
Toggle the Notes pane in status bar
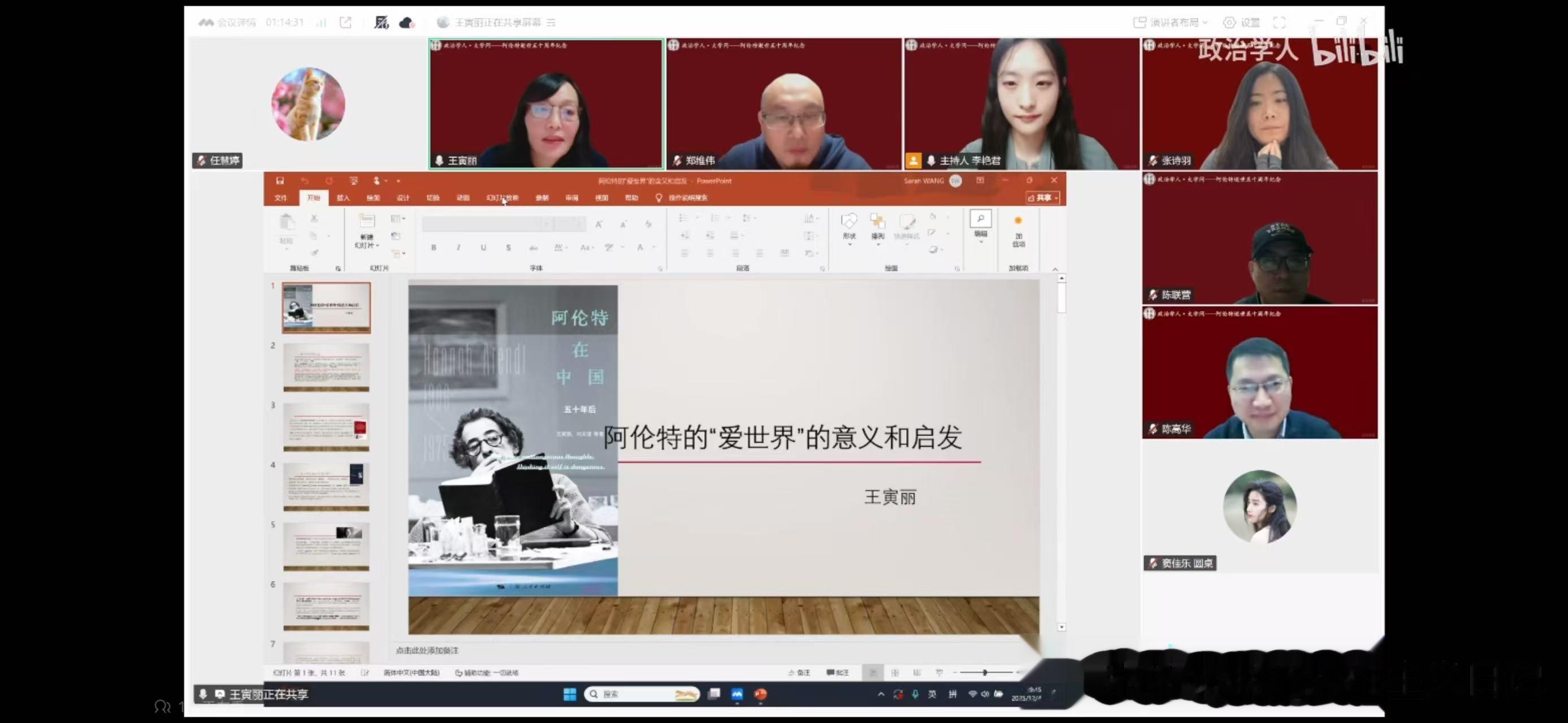(x=799, y=673)
